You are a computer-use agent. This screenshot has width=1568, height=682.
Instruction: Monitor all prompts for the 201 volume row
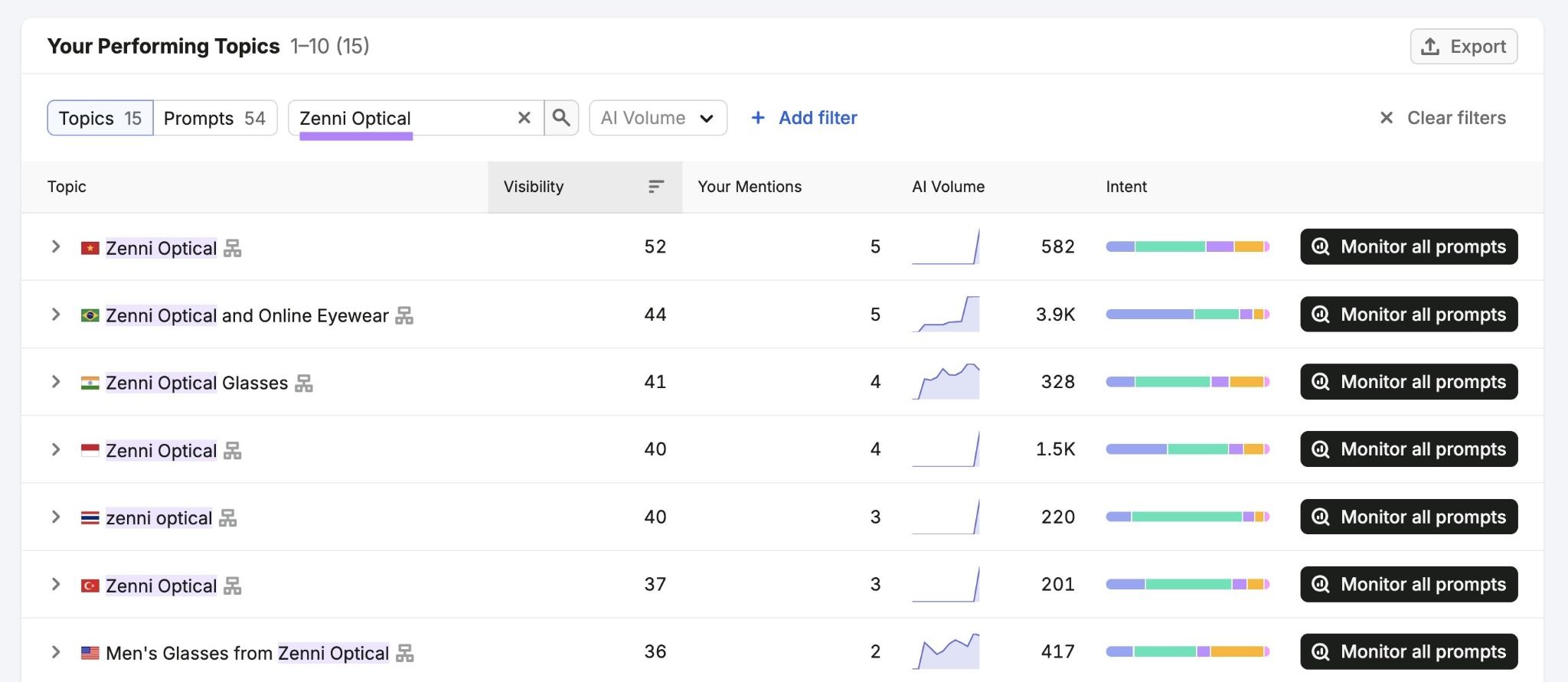1409,584
